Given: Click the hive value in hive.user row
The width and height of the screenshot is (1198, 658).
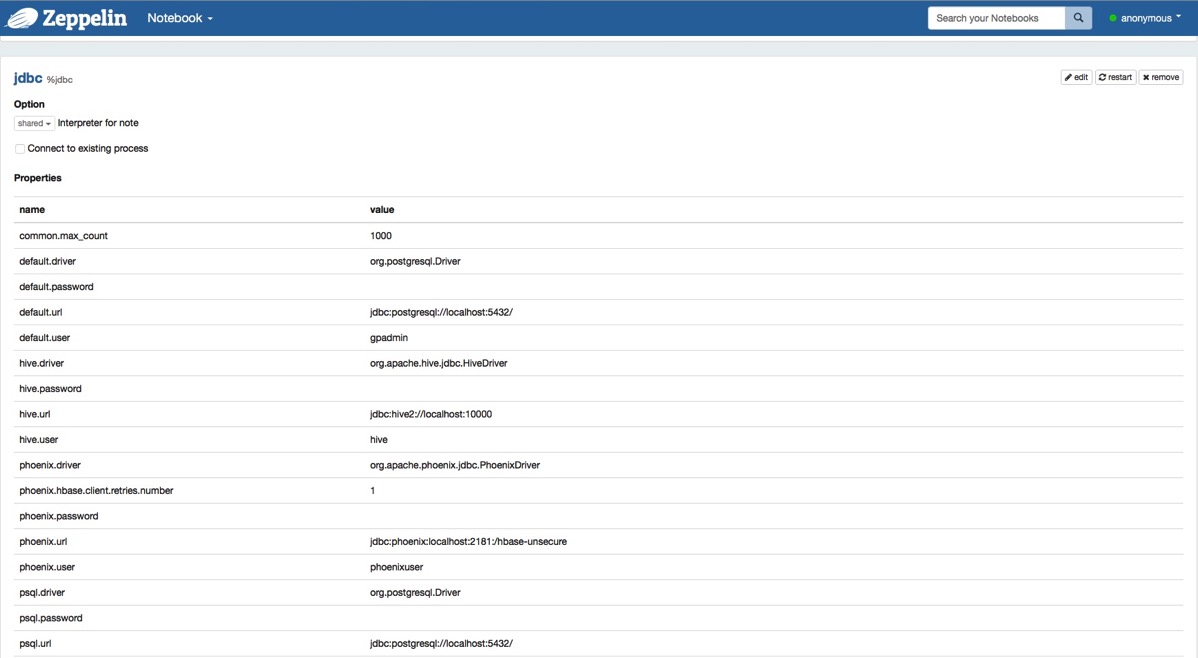Looking at the screenshot, I should [379, 440].
